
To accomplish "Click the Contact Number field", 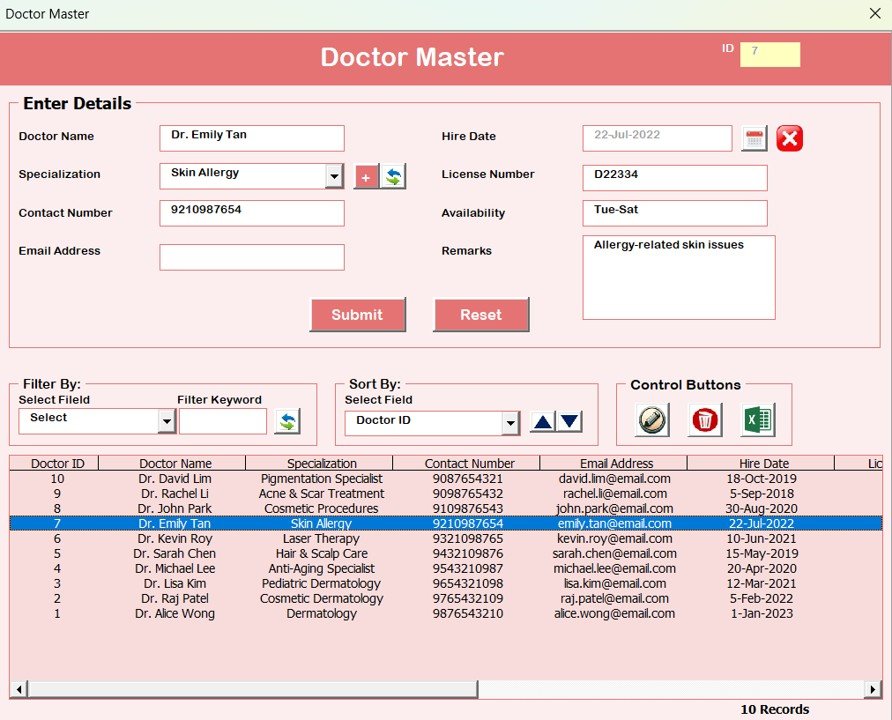I will tap(252, 213).
